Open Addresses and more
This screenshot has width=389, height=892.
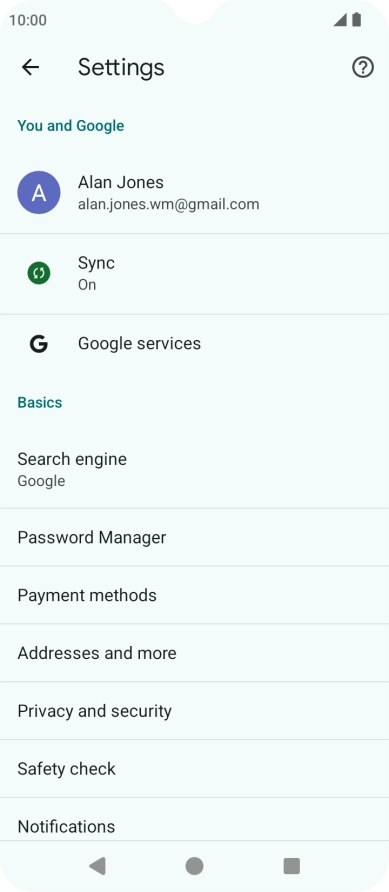pos(194,653)
